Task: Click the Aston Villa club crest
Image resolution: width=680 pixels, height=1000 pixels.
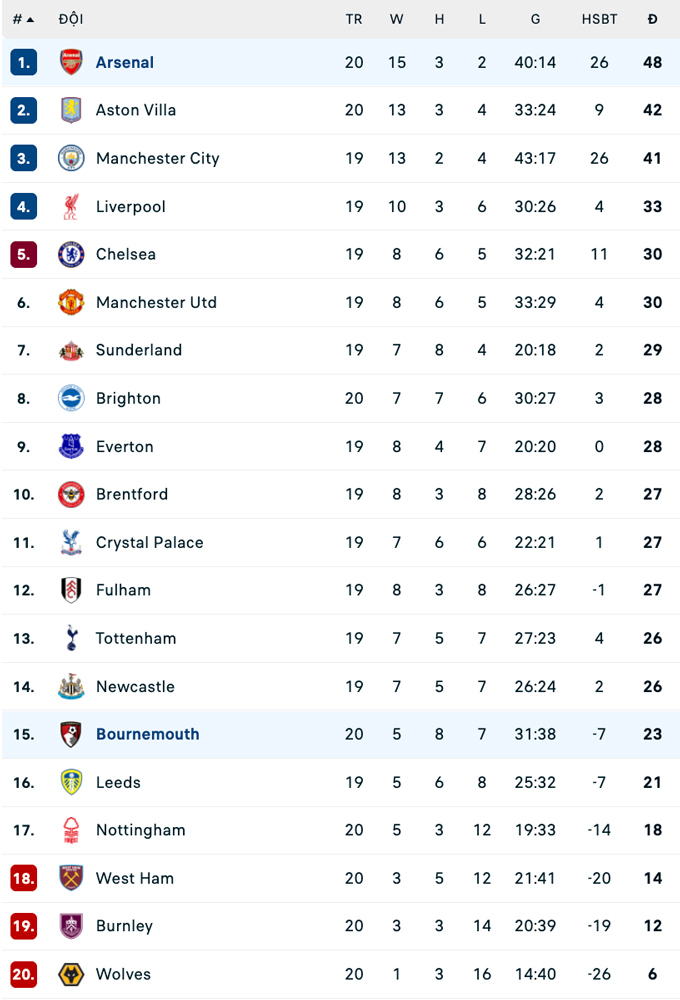Action: (x=71, y=110)
